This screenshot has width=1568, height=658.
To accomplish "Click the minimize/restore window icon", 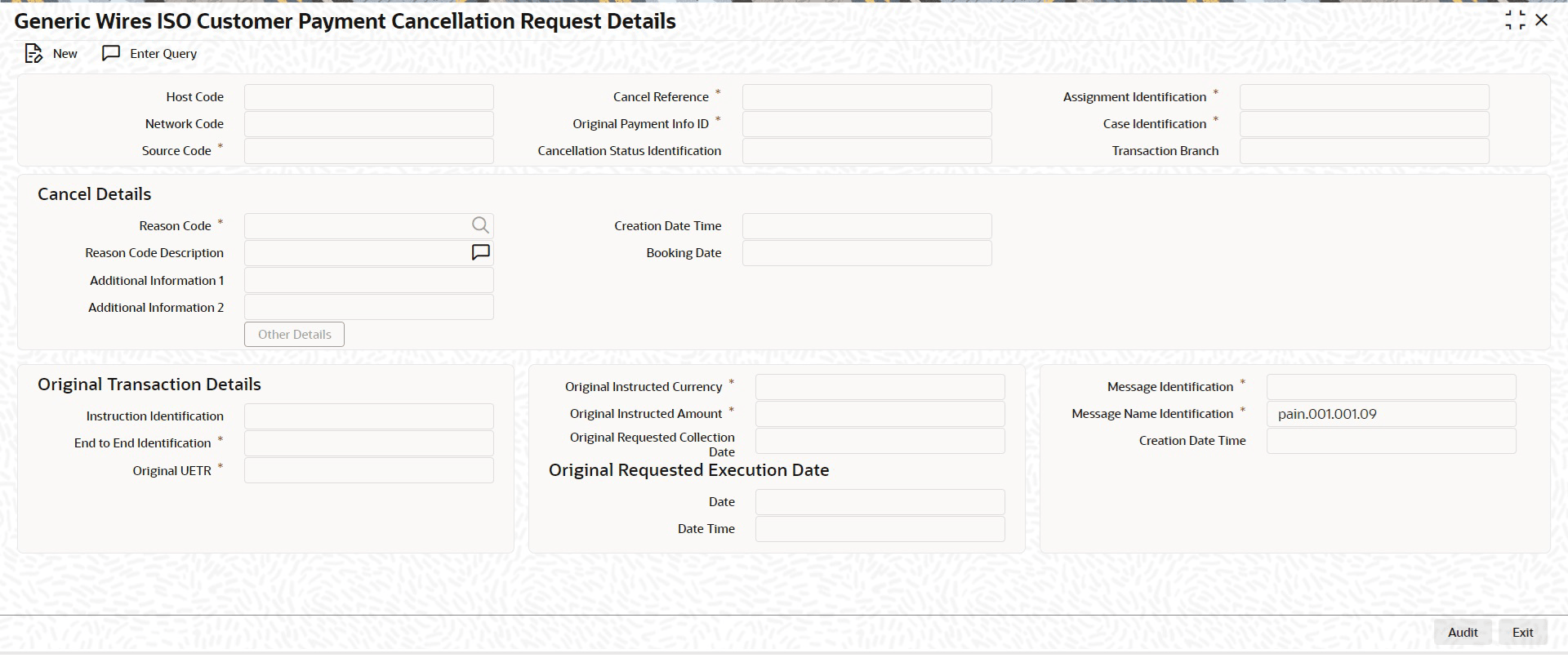I will (1515, 20).
